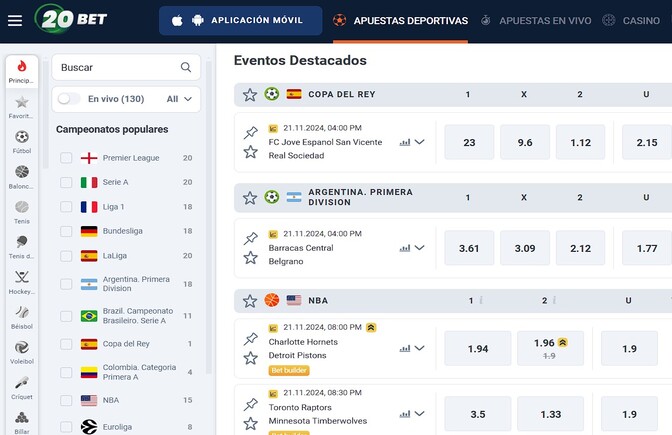
Task: Star the Charlotte Hornets vs Detroit Pistons match
Action: coord(251,358)
